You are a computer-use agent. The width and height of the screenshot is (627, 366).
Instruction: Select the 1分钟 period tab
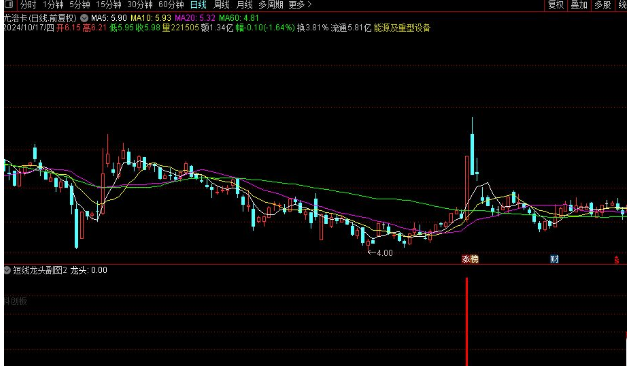pos(53,5)
